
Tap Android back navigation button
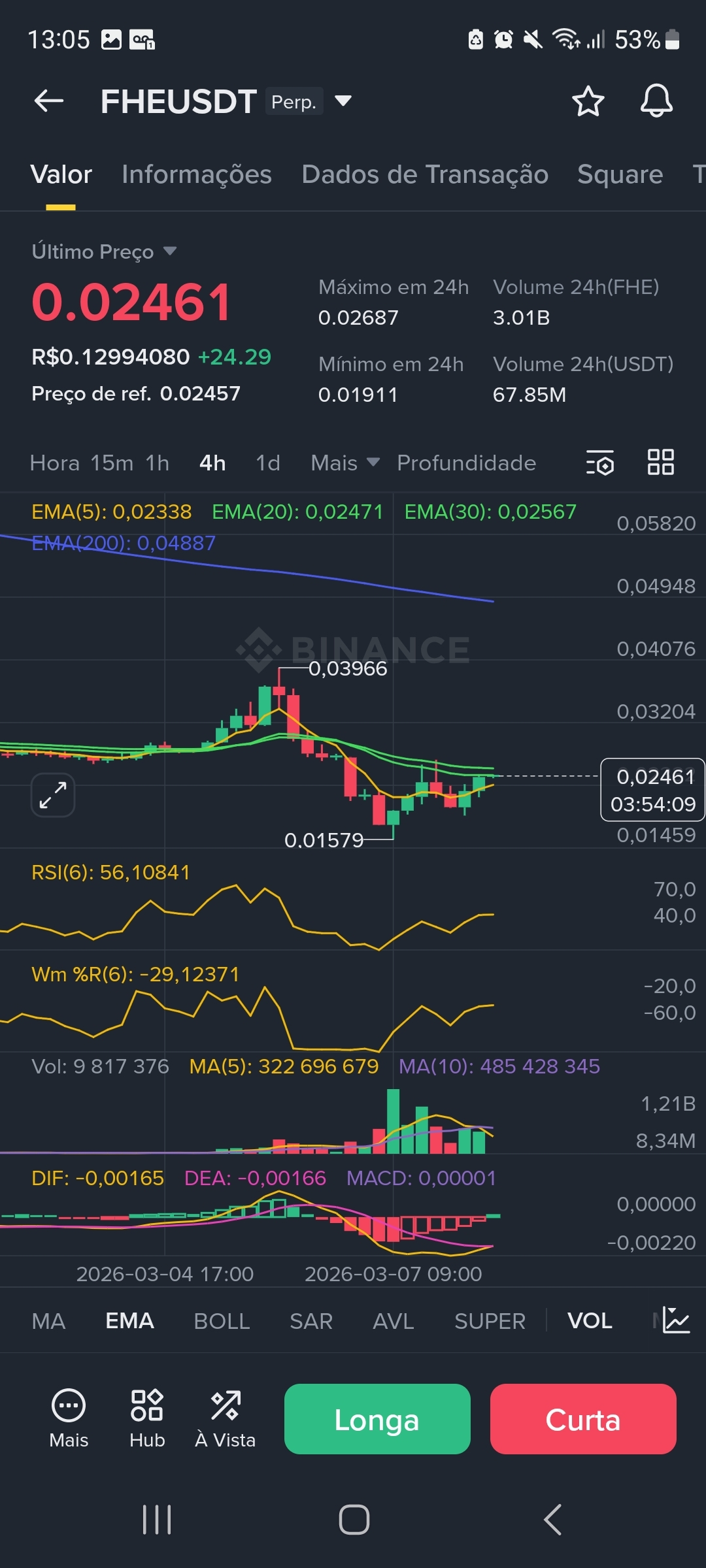pyautogui.click(x=553, y=1520)
